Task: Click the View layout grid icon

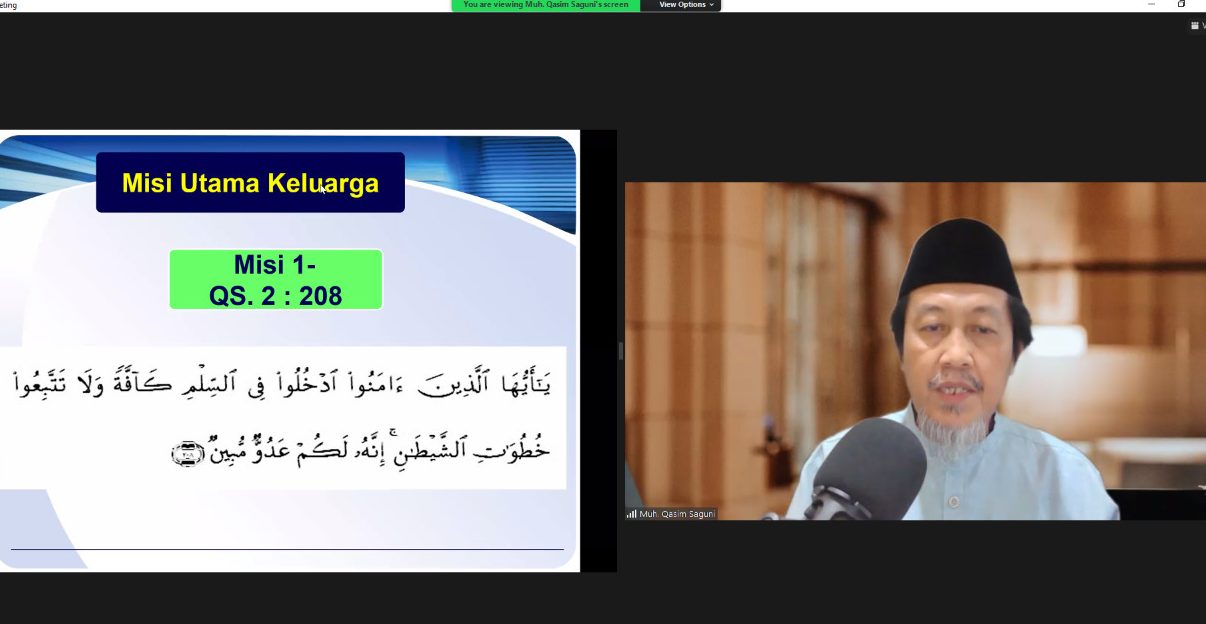Action: click(1196, 26)
